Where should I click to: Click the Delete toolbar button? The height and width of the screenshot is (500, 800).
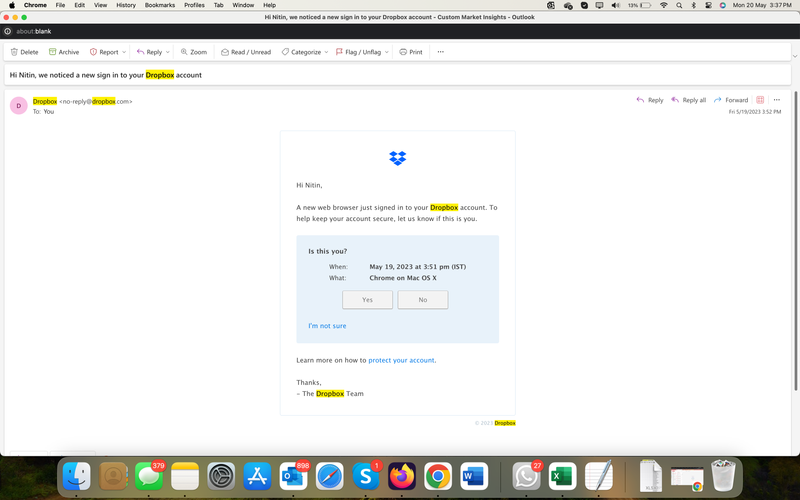point(24,52)
